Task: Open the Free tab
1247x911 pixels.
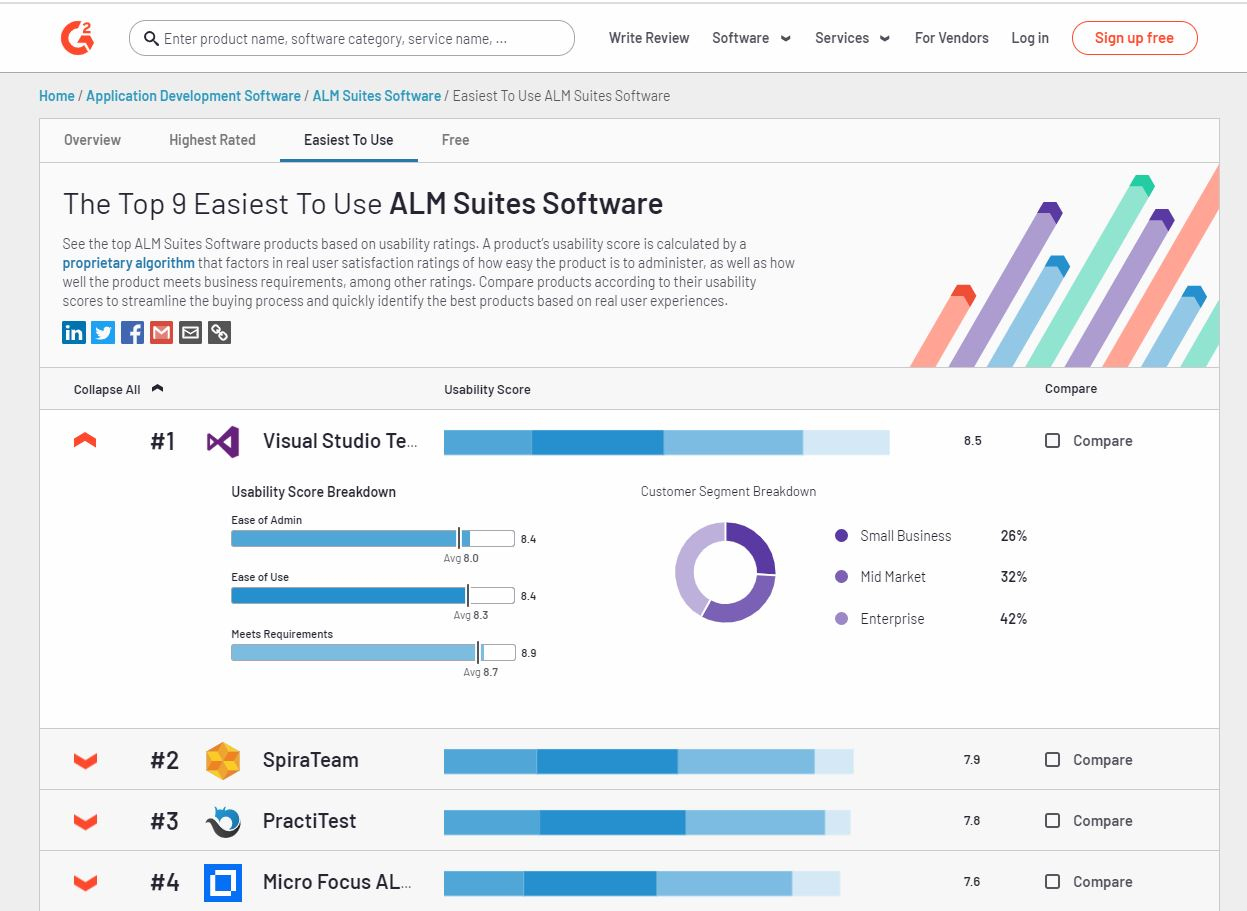Action: pos(455,140)
